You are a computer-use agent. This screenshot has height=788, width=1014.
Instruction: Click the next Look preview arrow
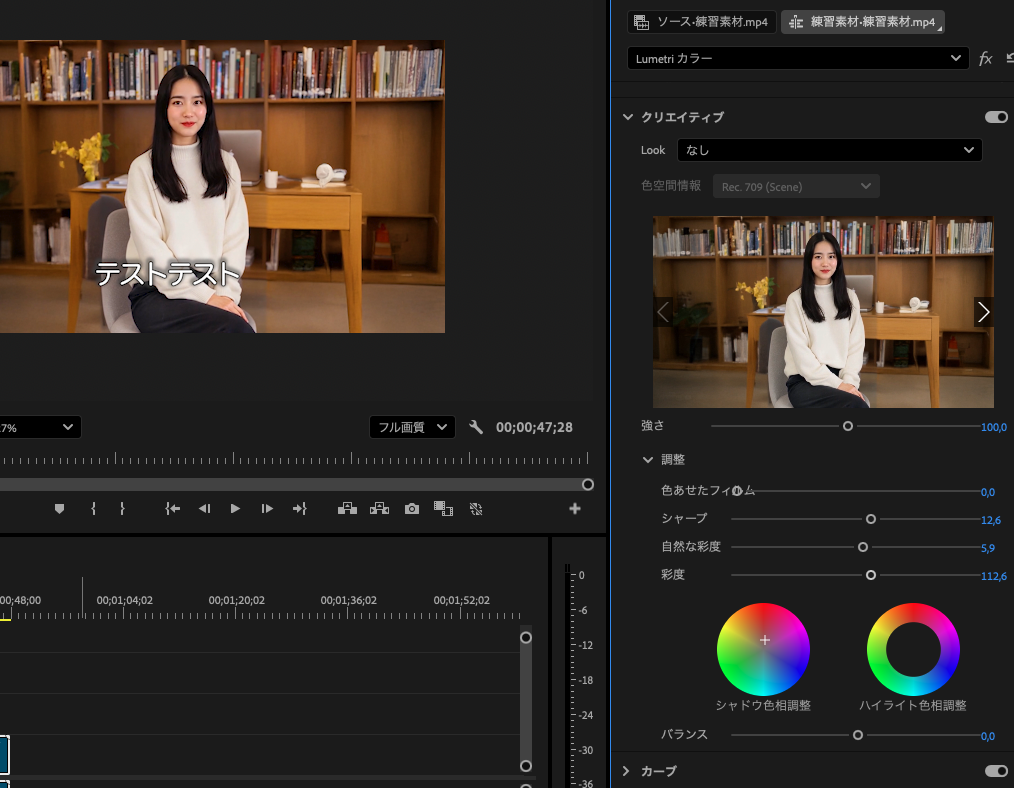point(983,312)
